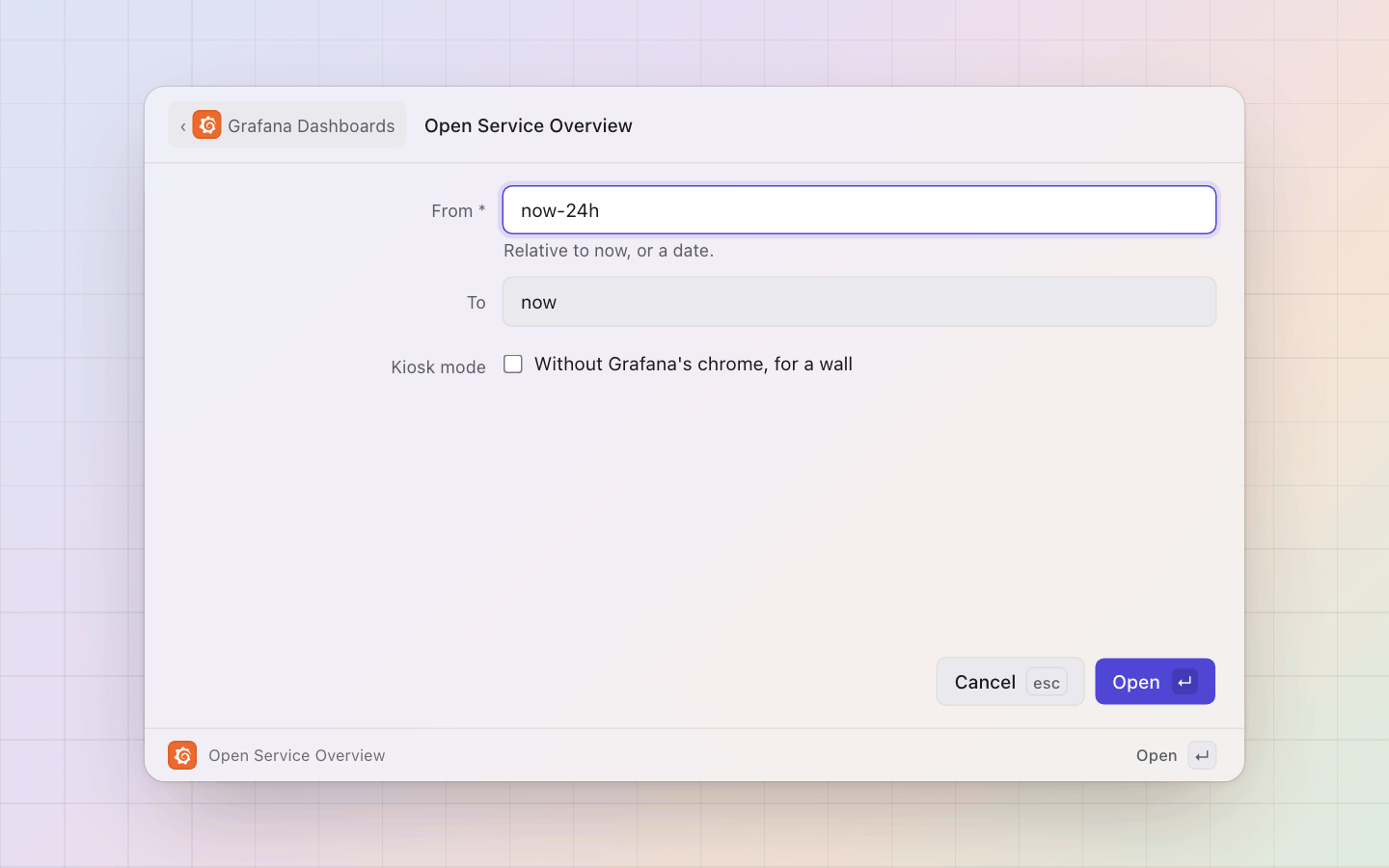Click the To time field

point(858,302)
